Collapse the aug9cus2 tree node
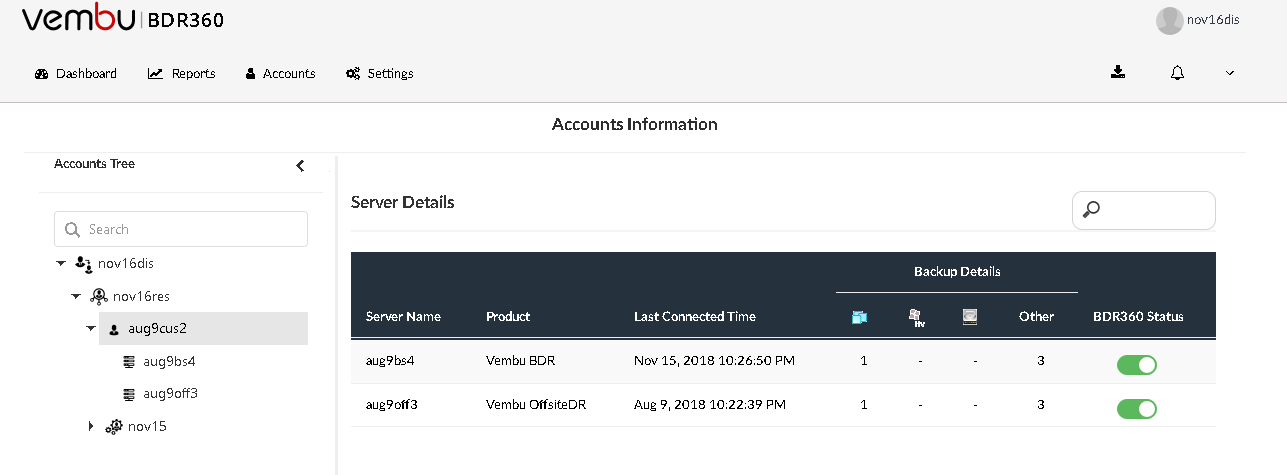 pyautogui.click(x=90, y=328)
